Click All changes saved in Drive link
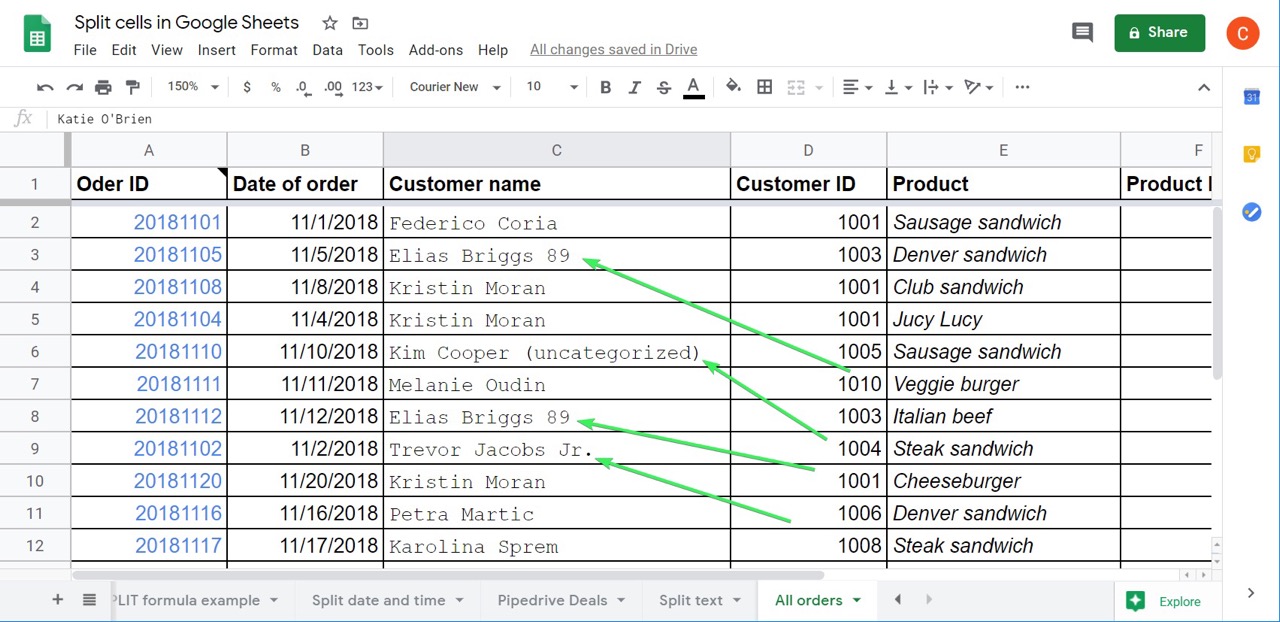The width and height of the screenshot is (1280, 622). pos(613,50)
